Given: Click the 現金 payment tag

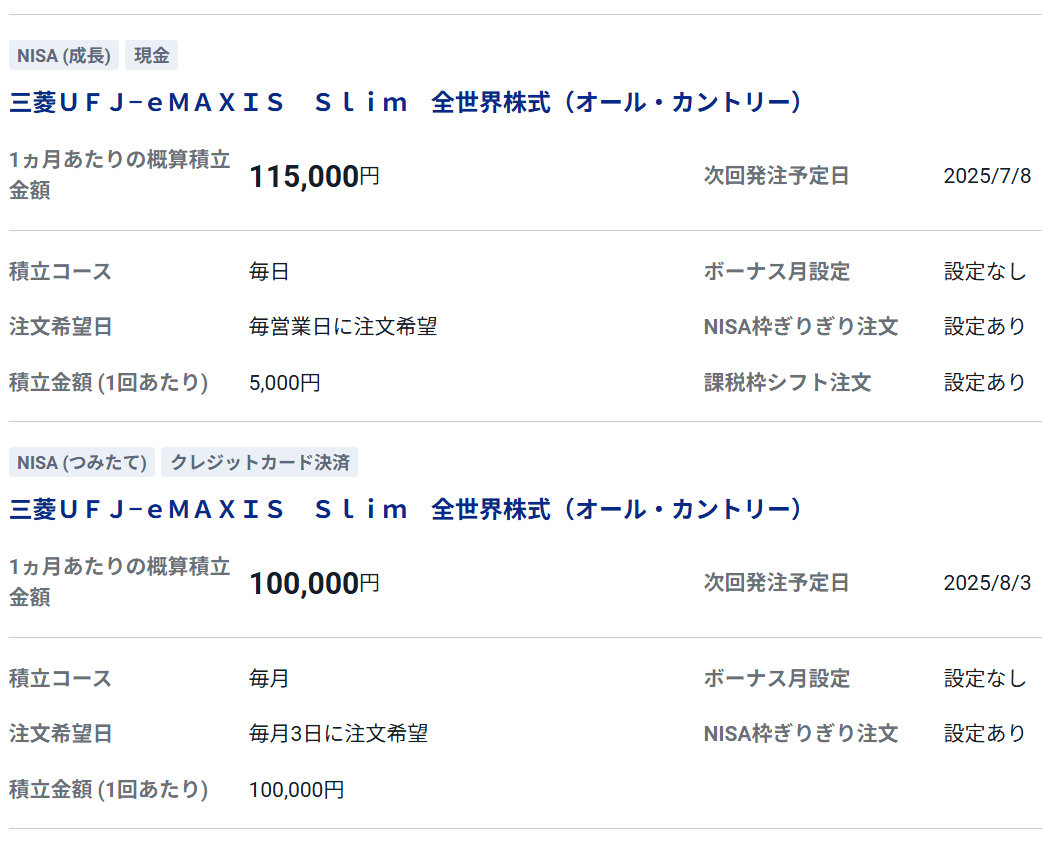Looking at the screenshot, I should [x=152, y=55].
